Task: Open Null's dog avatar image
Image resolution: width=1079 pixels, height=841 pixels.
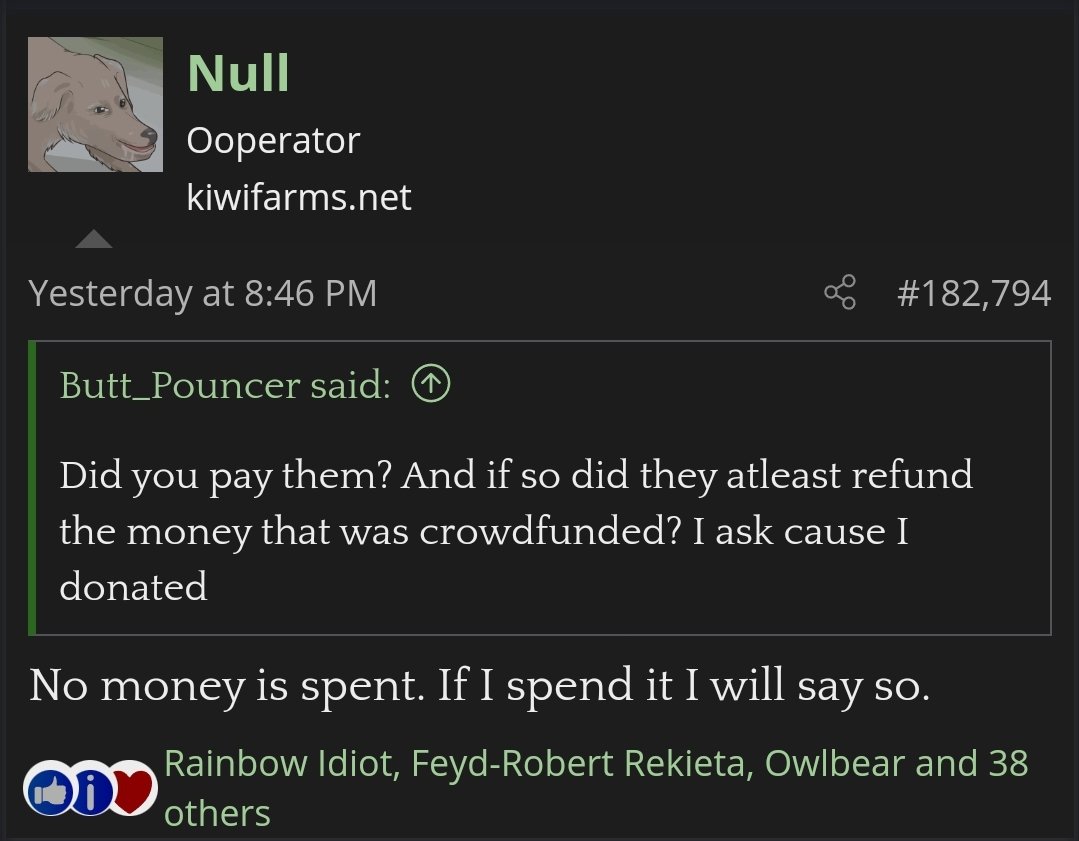Action: pyautogui.click(x=96, y=105)
